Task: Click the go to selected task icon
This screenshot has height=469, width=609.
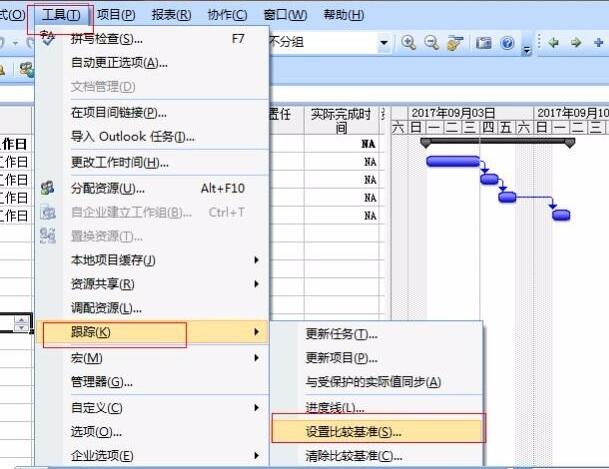Action: (x=455, y=42)
